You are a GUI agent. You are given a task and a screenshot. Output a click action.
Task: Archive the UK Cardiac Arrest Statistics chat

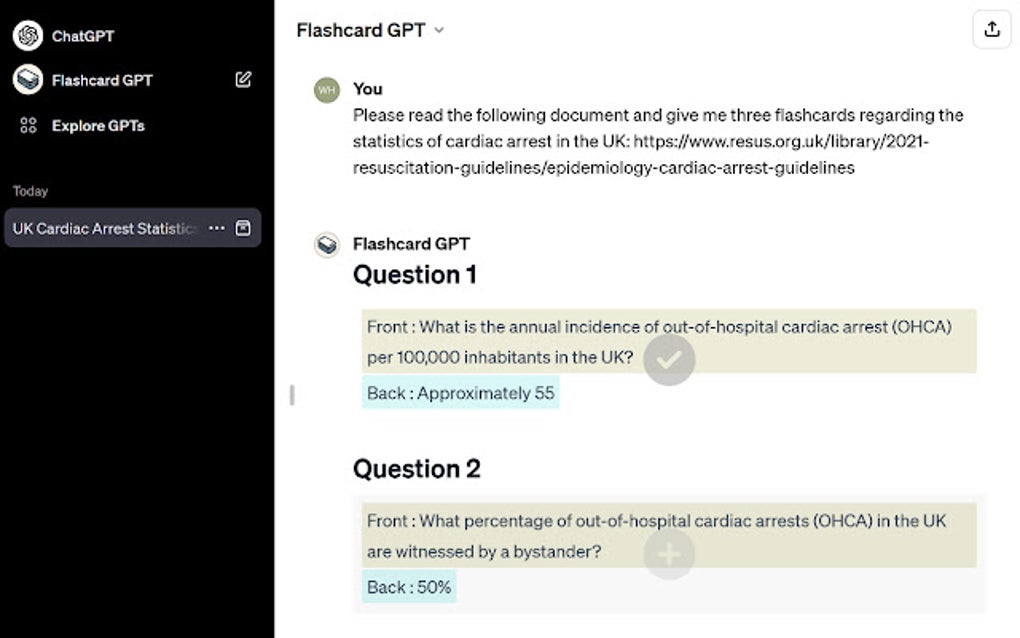tap(243, 228)
